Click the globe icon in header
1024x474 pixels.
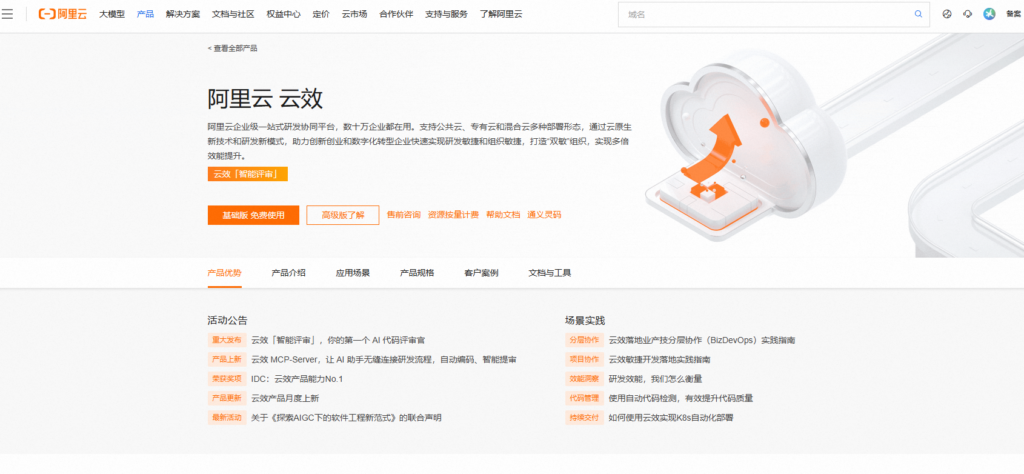947,14
